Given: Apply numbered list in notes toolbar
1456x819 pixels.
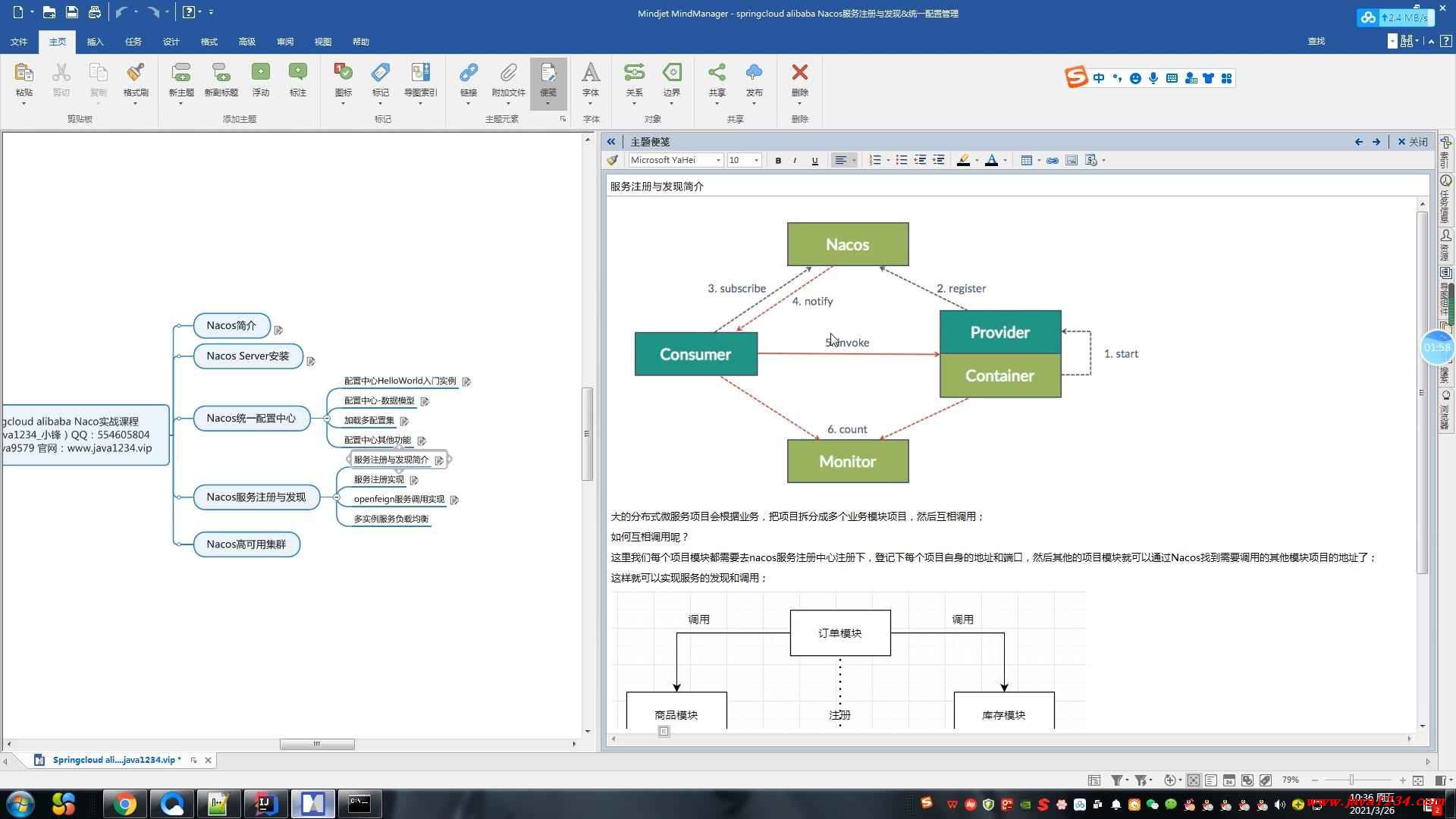Looking at the screenshot, I should point(875,160).
